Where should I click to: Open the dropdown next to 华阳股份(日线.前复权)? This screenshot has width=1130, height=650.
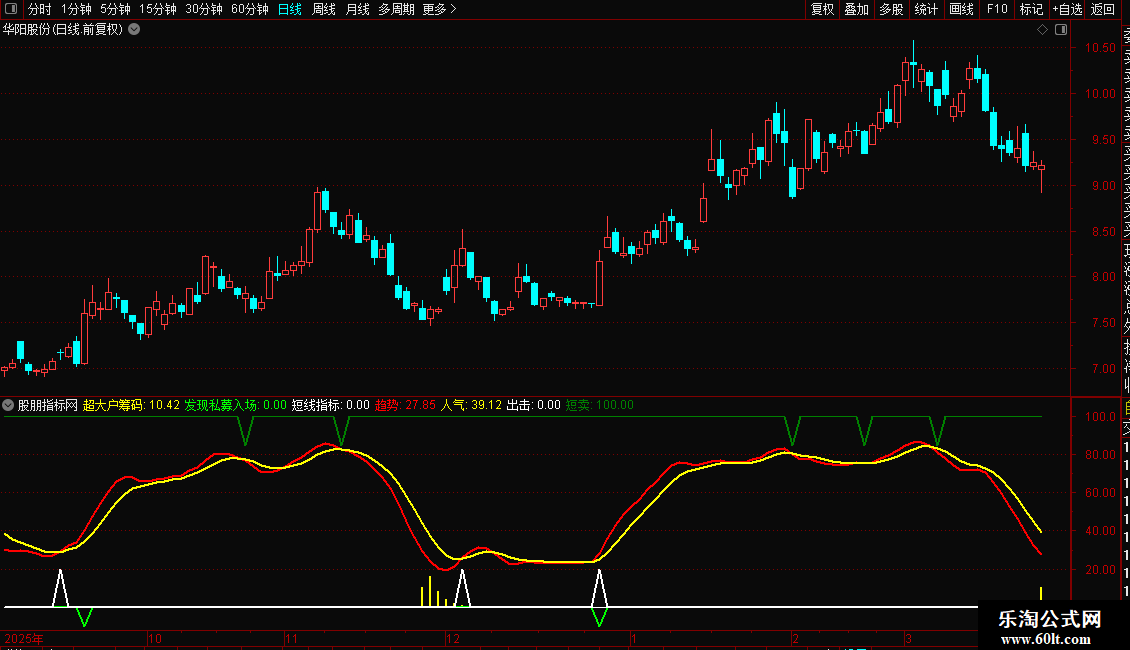pyautogui.click(x=134, y=30)
